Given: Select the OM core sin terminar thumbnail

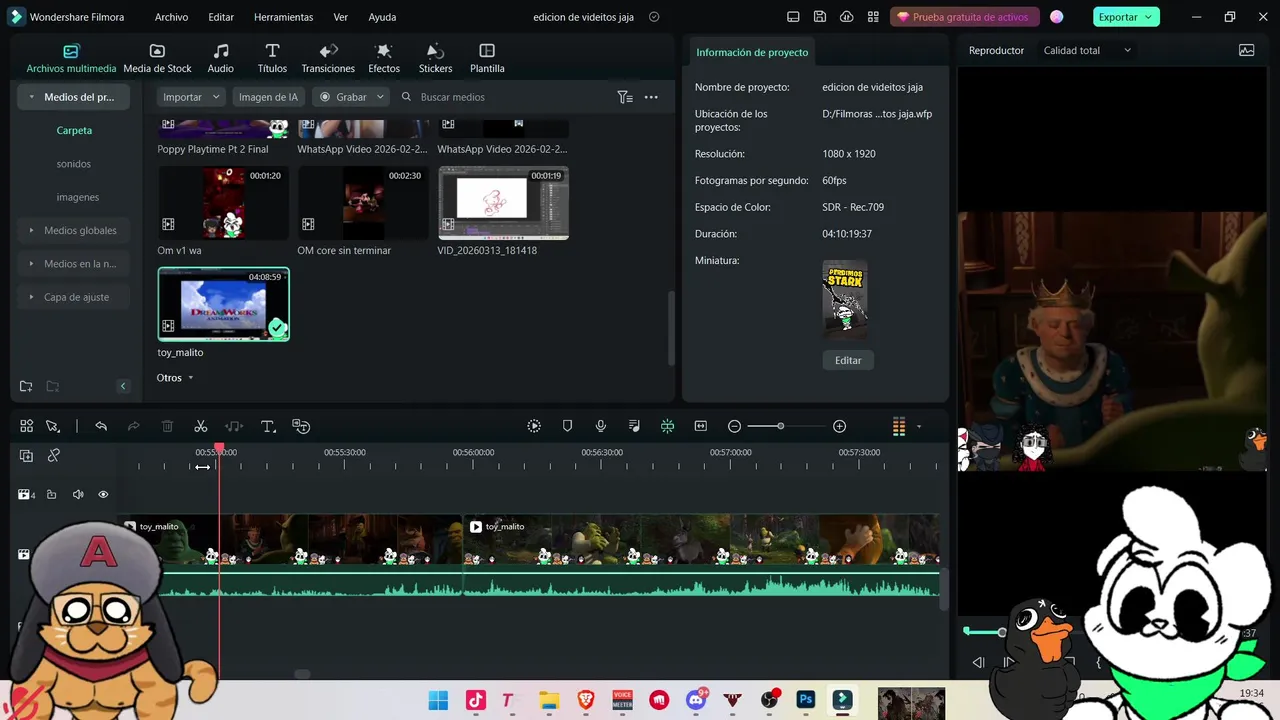Looking at the screenshot, I should point(363,203).
